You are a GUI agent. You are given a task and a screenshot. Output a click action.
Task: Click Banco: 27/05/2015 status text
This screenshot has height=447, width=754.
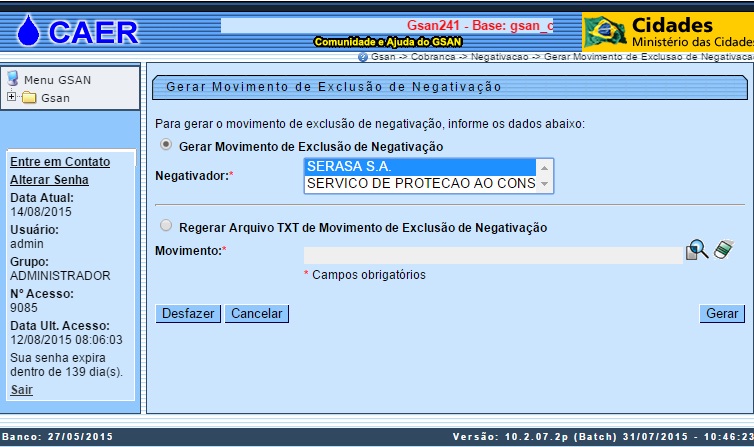57,436
